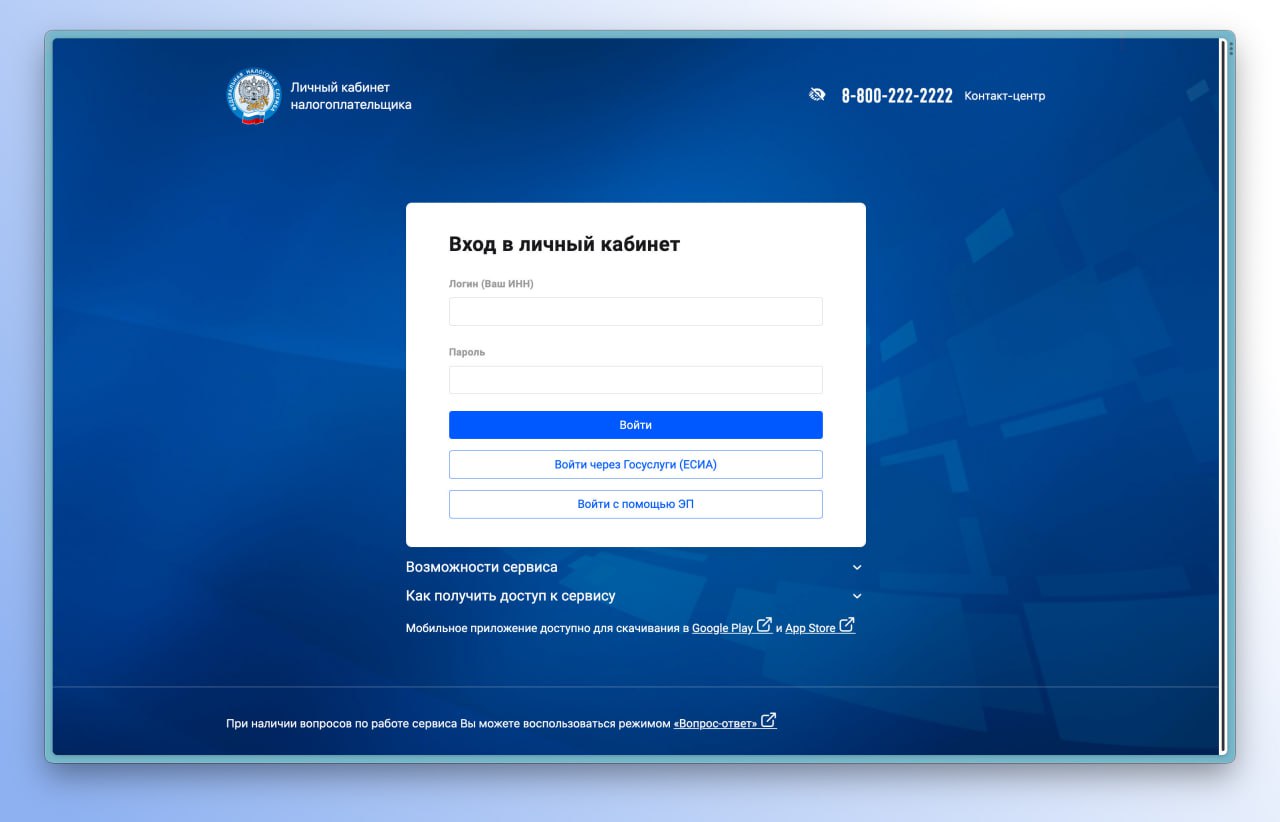This screenshot has height=822, width=1280.
Task: Open the Google Play text link
Action: click(x=722, y=629)
